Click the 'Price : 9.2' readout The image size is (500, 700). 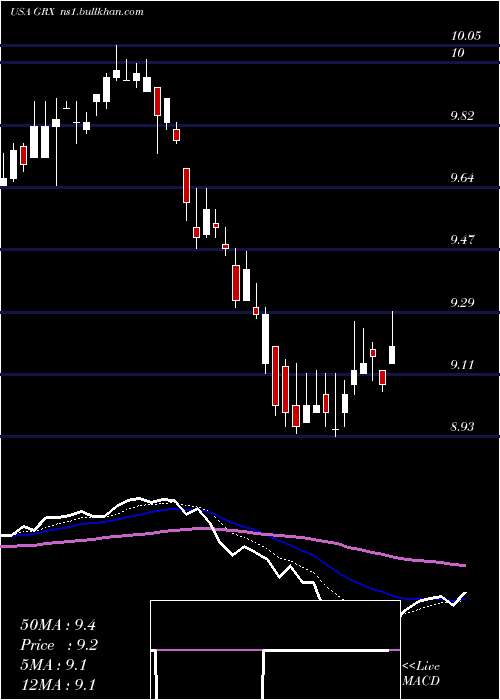pyautogui.click(x=59, y=645)
